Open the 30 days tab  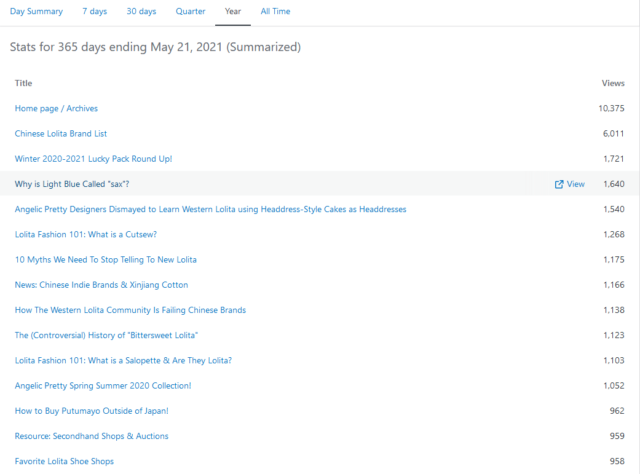point(141,11)
